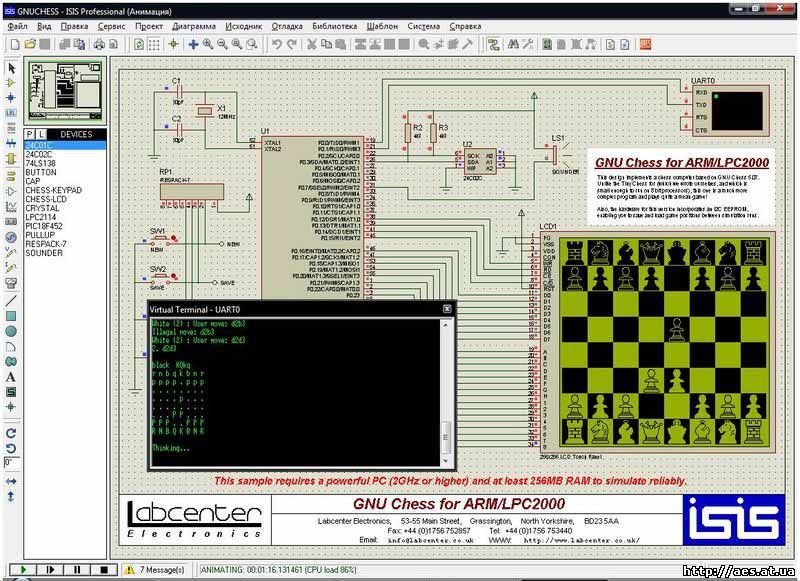Click the Copy to clipboard icon

[x=326, y=44]
